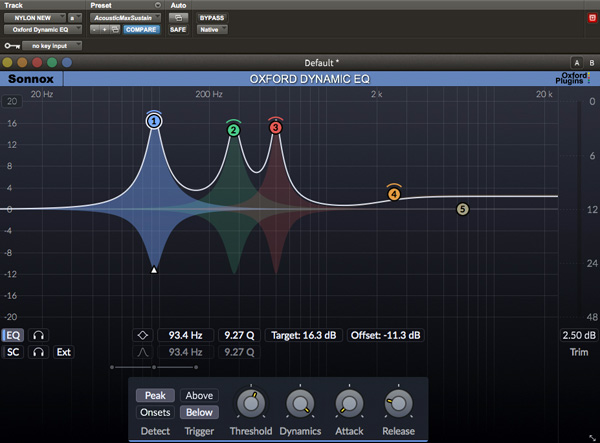Click the Oxford Plugins logo

click(573, 78)
